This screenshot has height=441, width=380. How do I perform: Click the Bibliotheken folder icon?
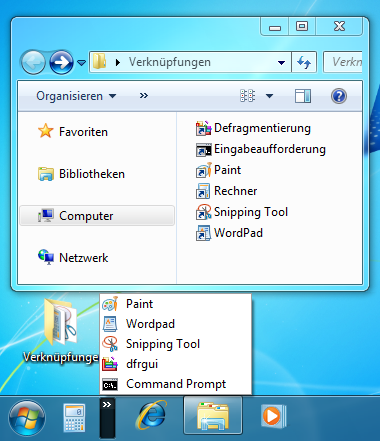46,174
